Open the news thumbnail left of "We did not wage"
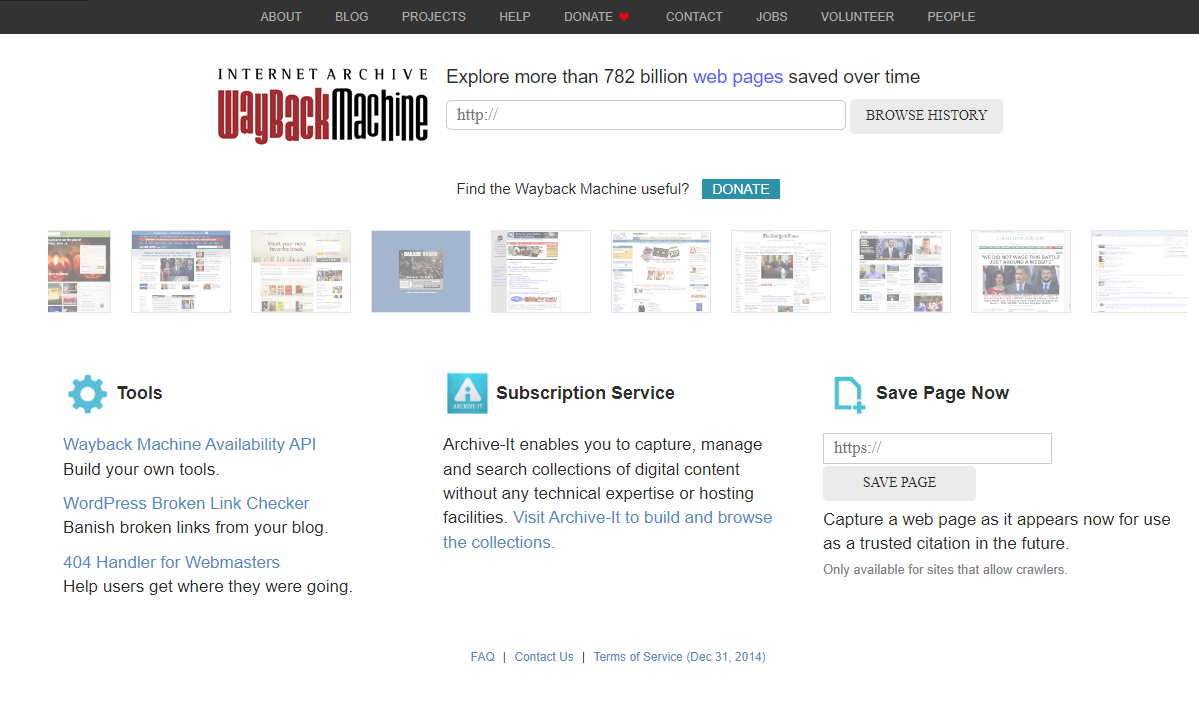The image size is (1199, 712). 901,271
